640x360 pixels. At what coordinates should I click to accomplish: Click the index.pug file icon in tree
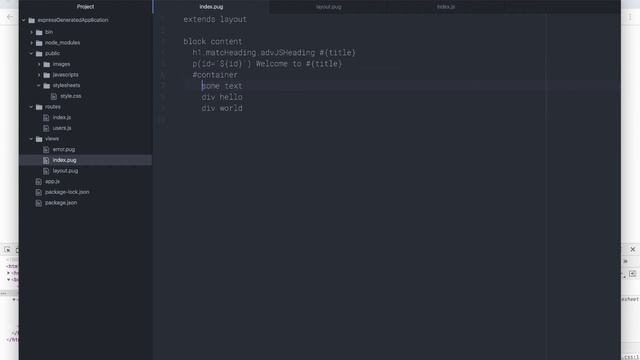tap(46, 160)
